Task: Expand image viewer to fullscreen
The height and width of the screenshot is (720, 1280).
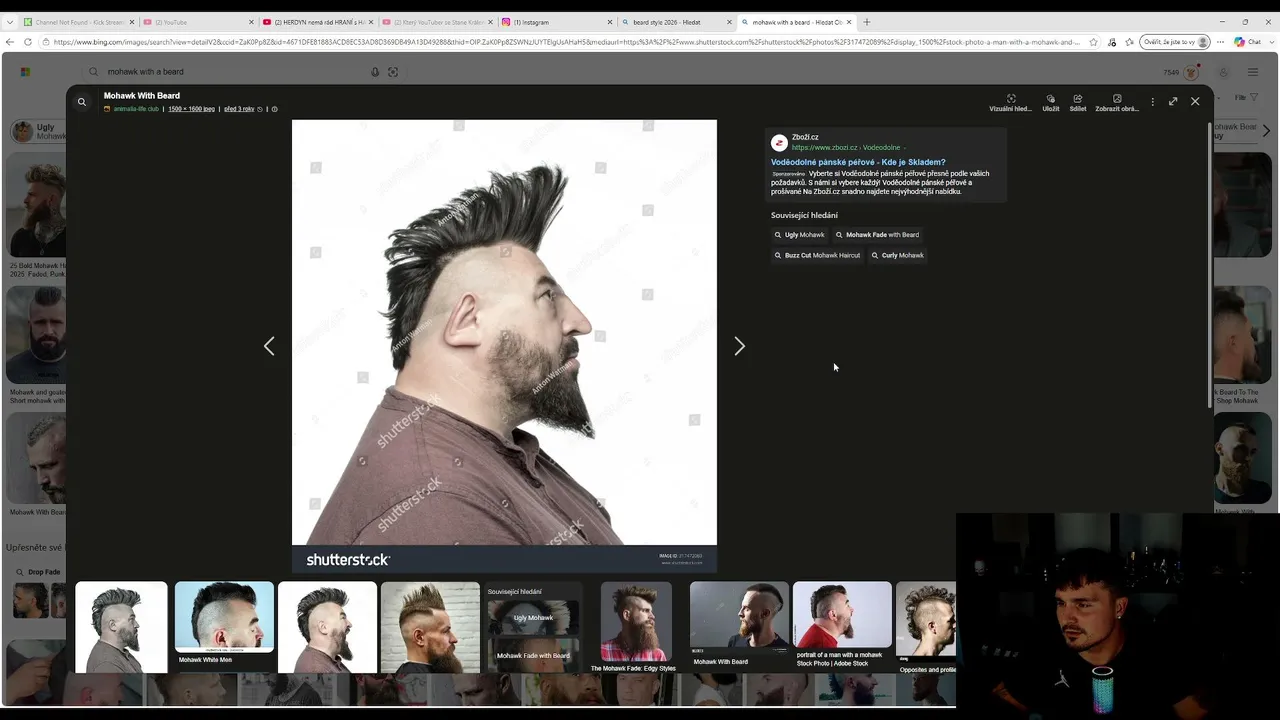Action: pos(1173,101)
